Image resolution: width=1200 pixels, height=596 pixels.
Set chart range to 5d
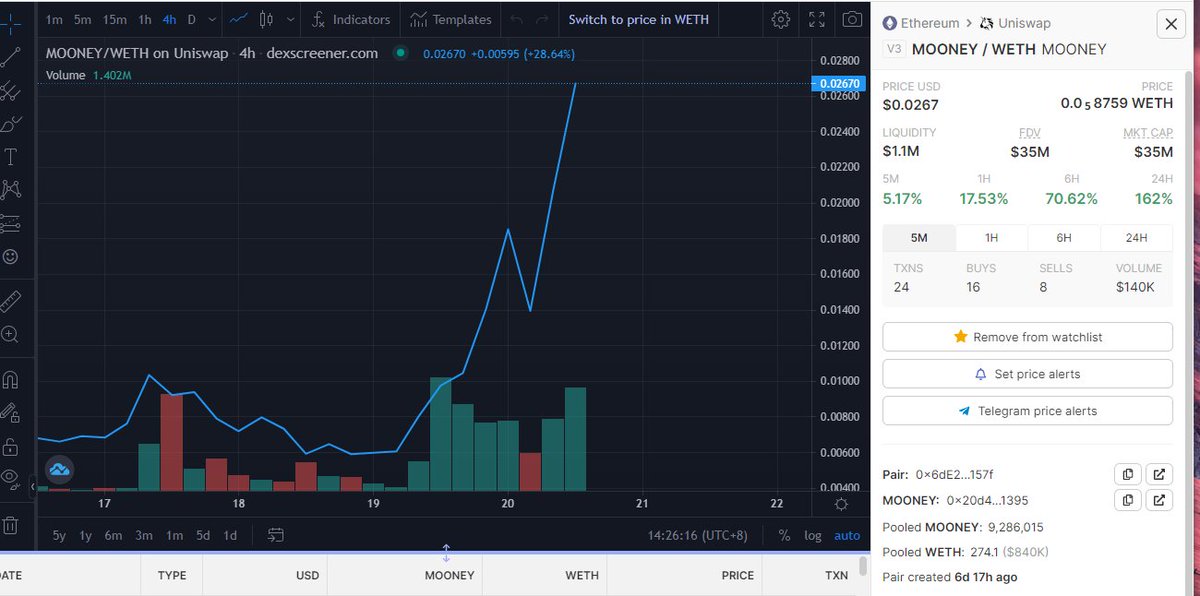click(x=203, y=535)
